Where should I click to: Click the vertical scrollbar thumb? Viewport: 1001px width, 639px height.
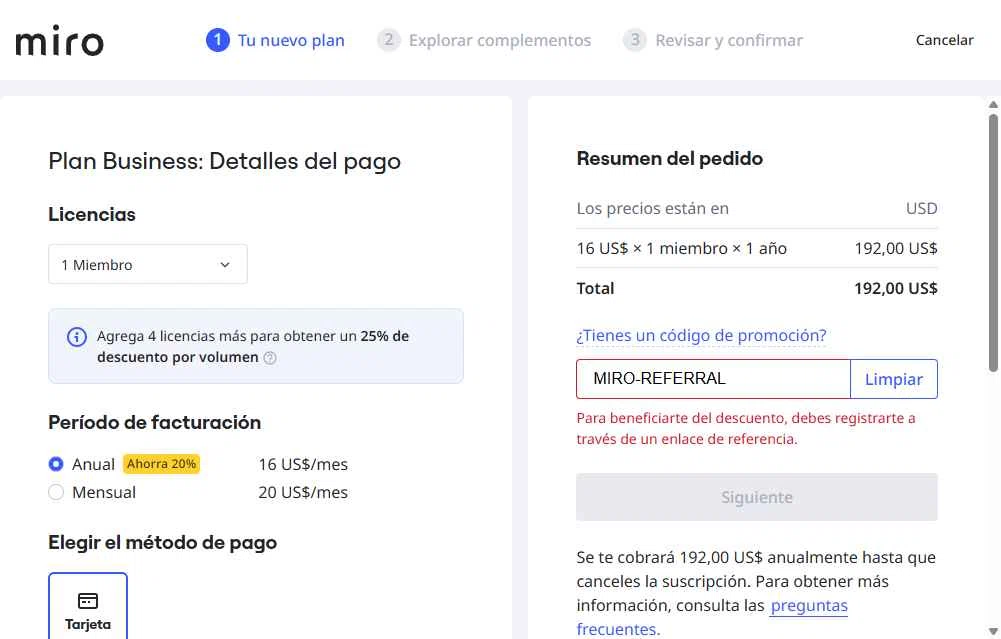tap(993, 243)
